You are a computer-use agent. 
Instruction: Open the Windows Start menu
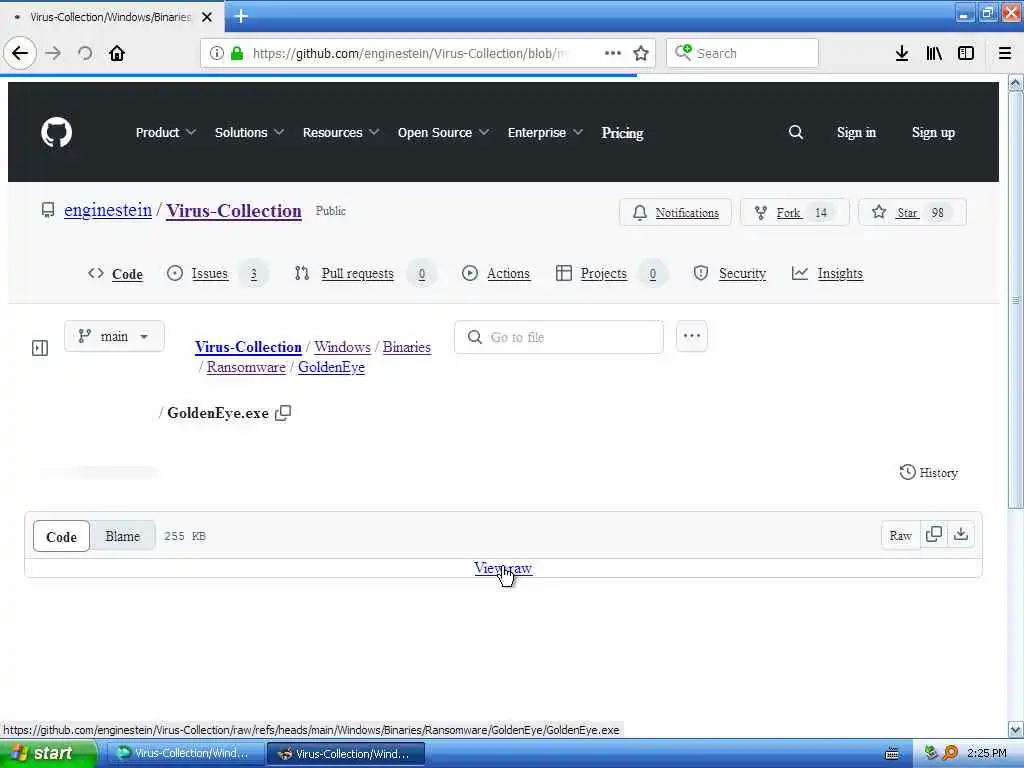[47, 754]
